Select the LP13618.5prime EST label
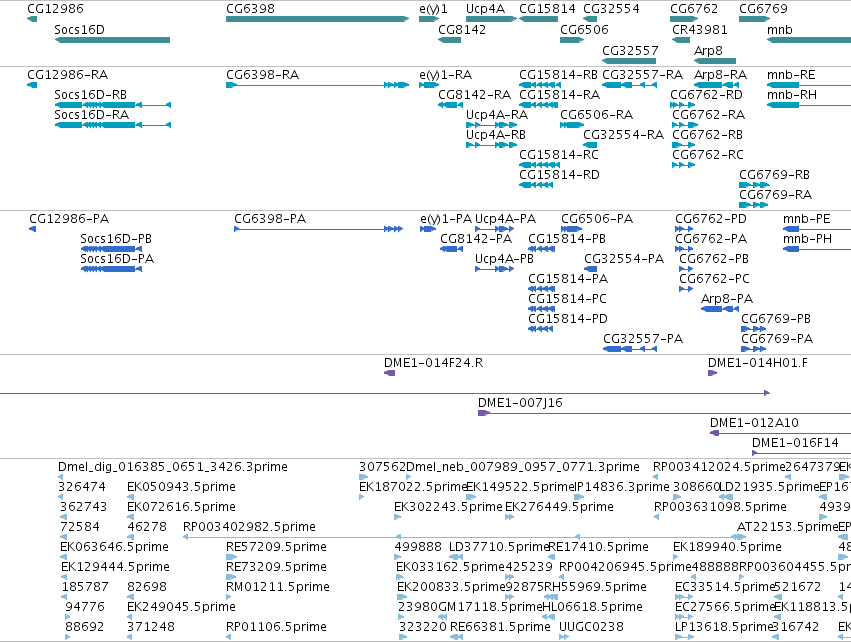Screen dimensions: 851x642 pos(723,627)
